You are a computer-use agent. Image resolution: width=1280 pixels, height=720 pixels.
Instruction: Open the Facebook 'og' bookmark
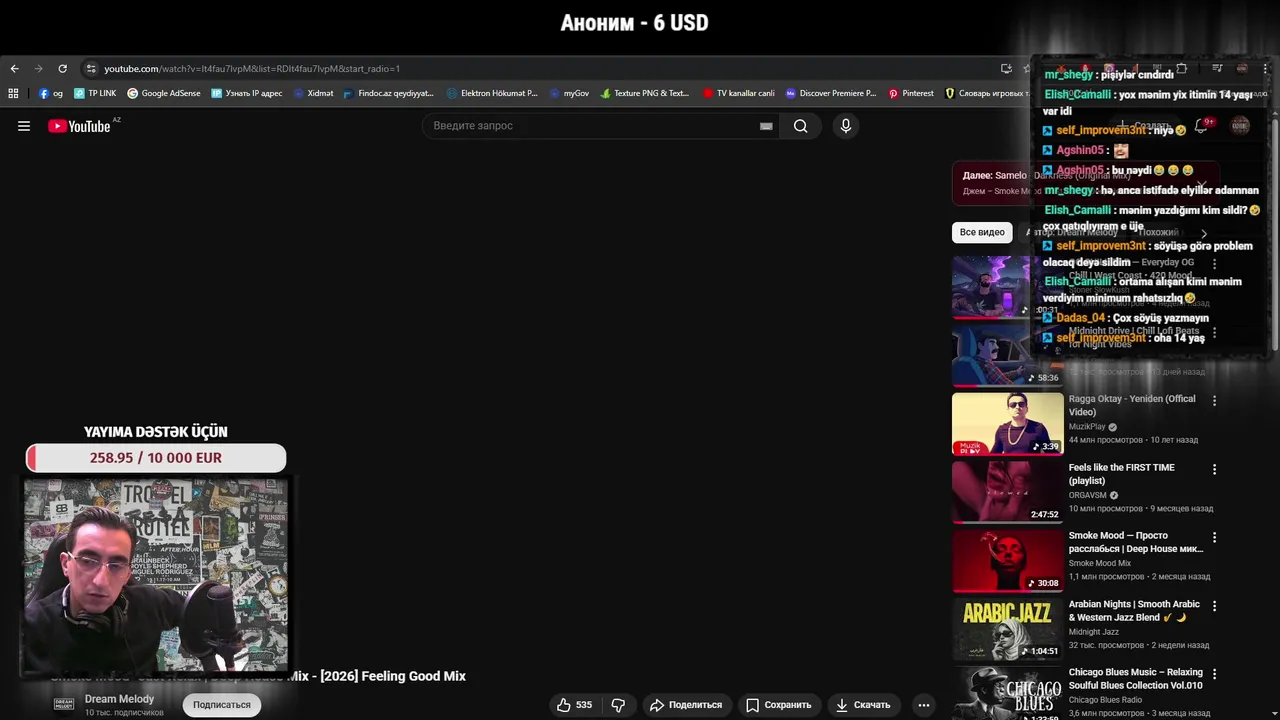coord(51,93)
